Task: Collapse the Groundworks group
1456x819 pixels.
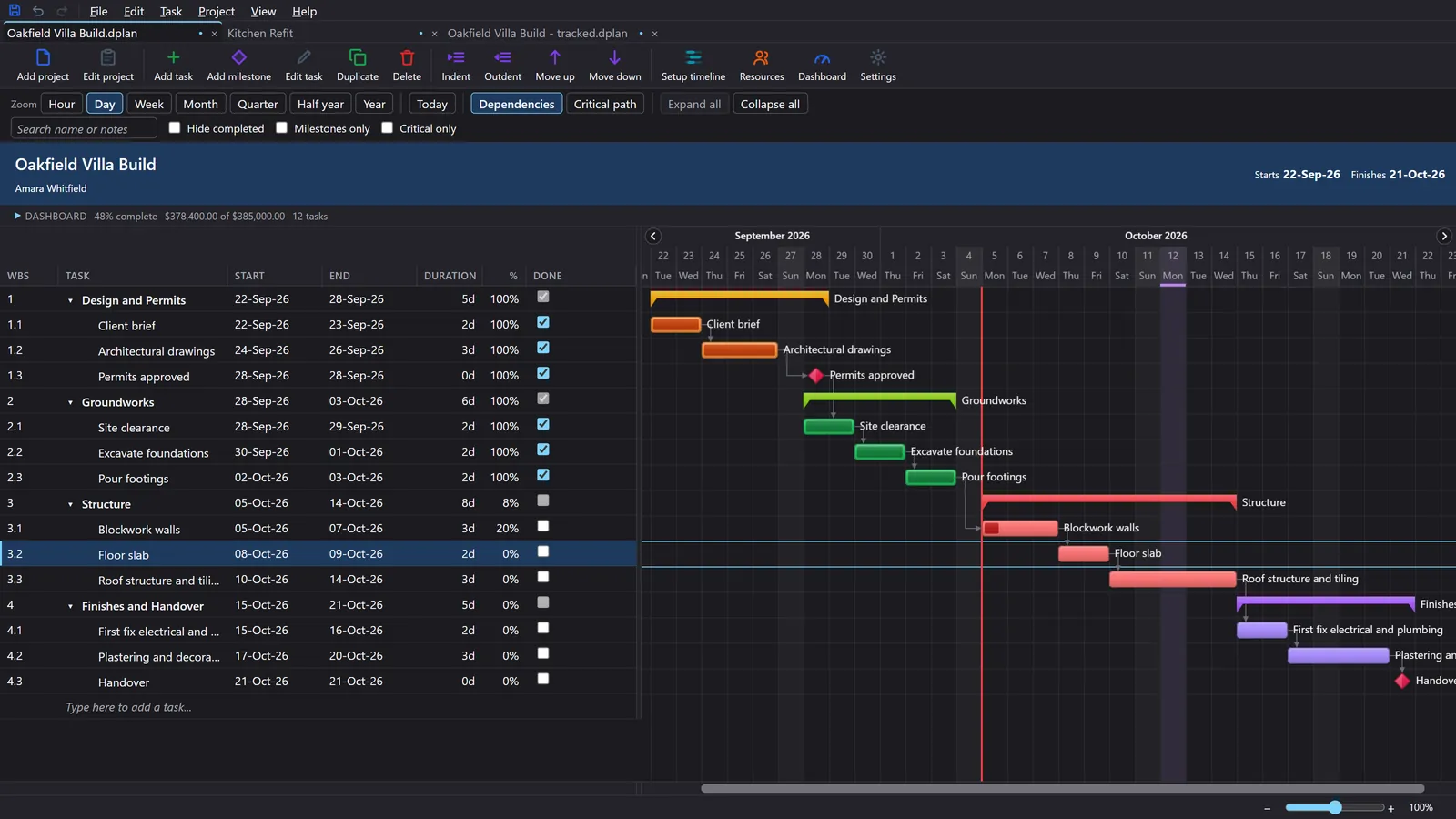Action: [x=70, y=402]
